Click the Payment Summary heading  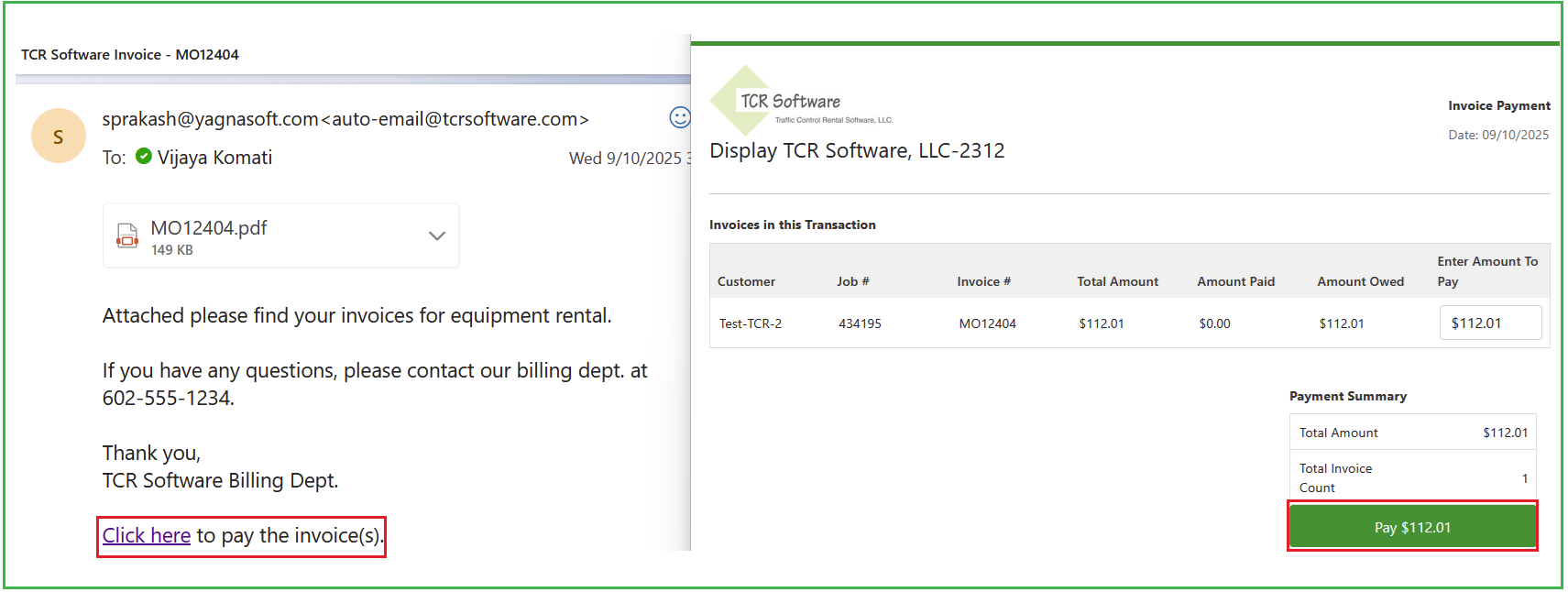[1347, 396]
